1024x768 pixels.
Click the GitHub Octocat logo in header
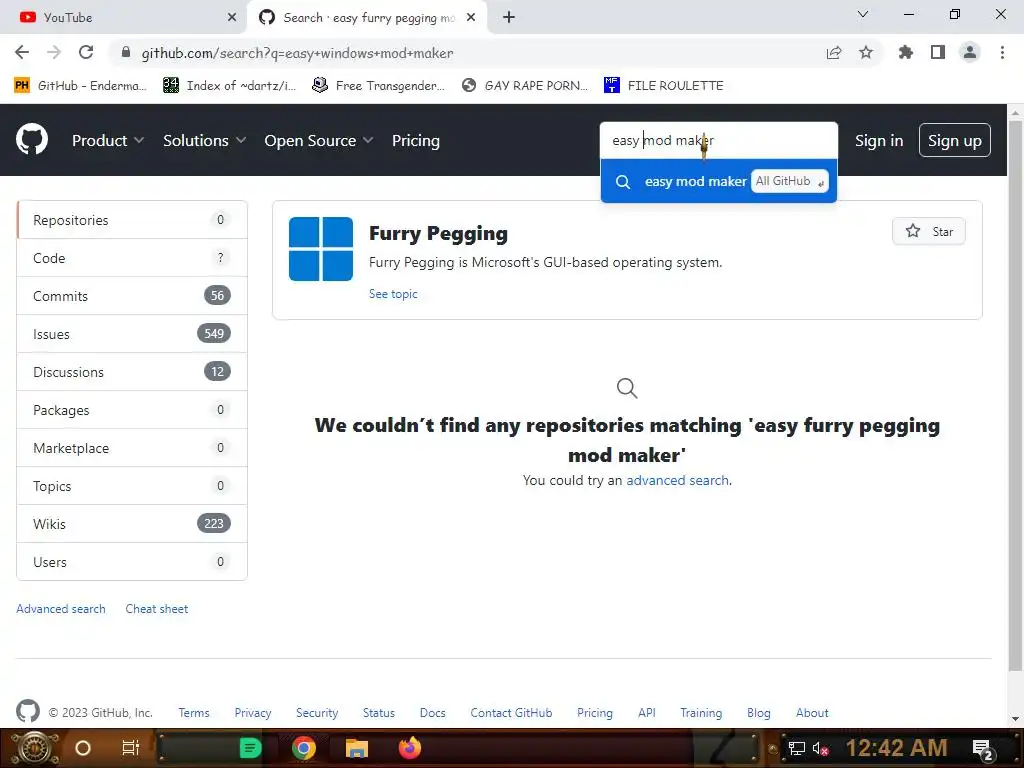click(32, 140)
